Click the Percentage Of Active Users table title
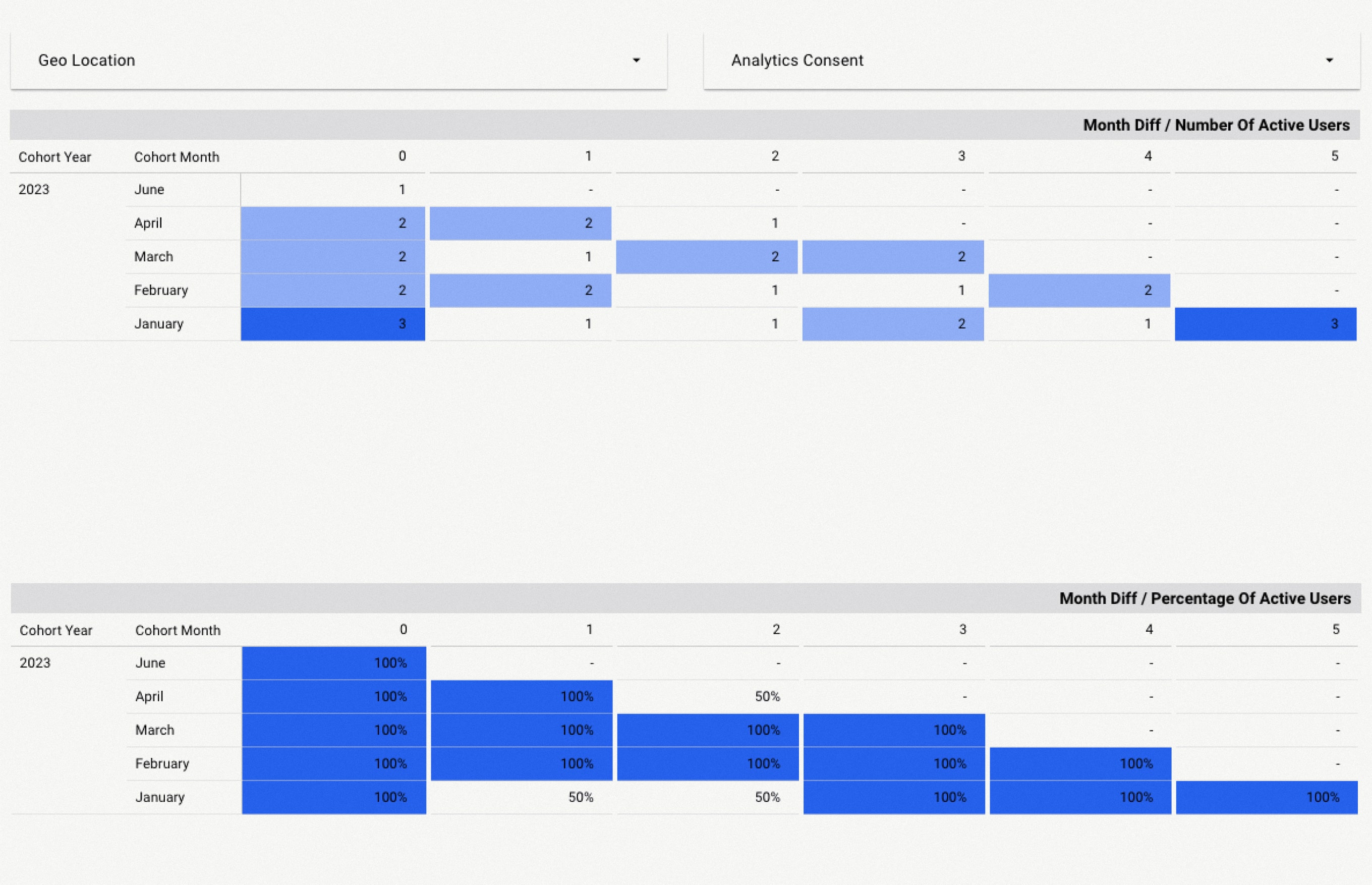This screenshot has width=1372, height=885. pyautogui.click(x=1204, y=599)
